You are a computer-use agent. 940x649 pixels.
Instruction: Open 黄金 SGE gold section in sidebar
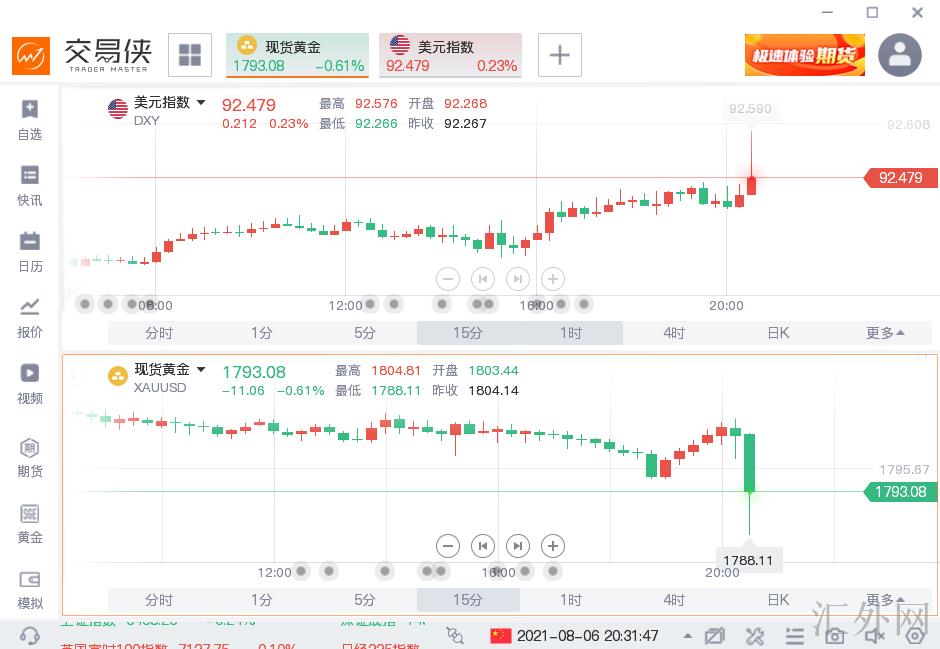pyautogui.click(x=29, y=523)
